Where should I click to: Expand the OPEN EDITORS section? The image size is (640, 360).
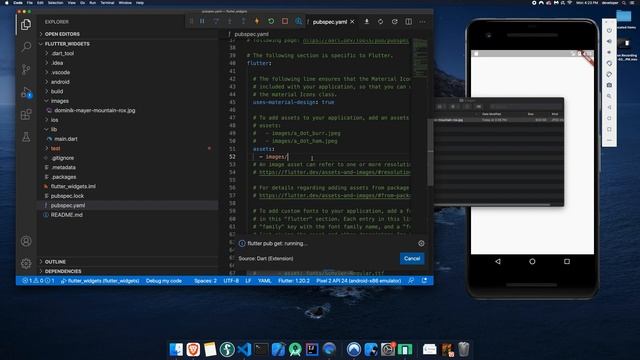pyautogui.click(x=62, y=34)
